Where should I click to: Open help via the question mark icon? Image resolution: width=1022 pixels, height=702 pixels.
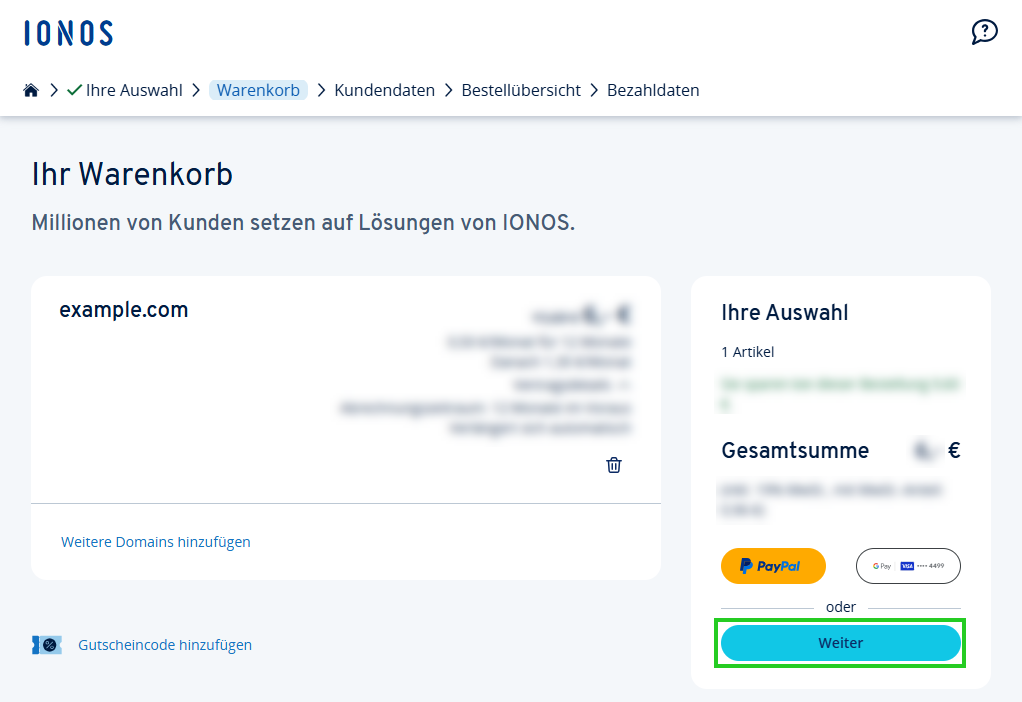point(984,32)
